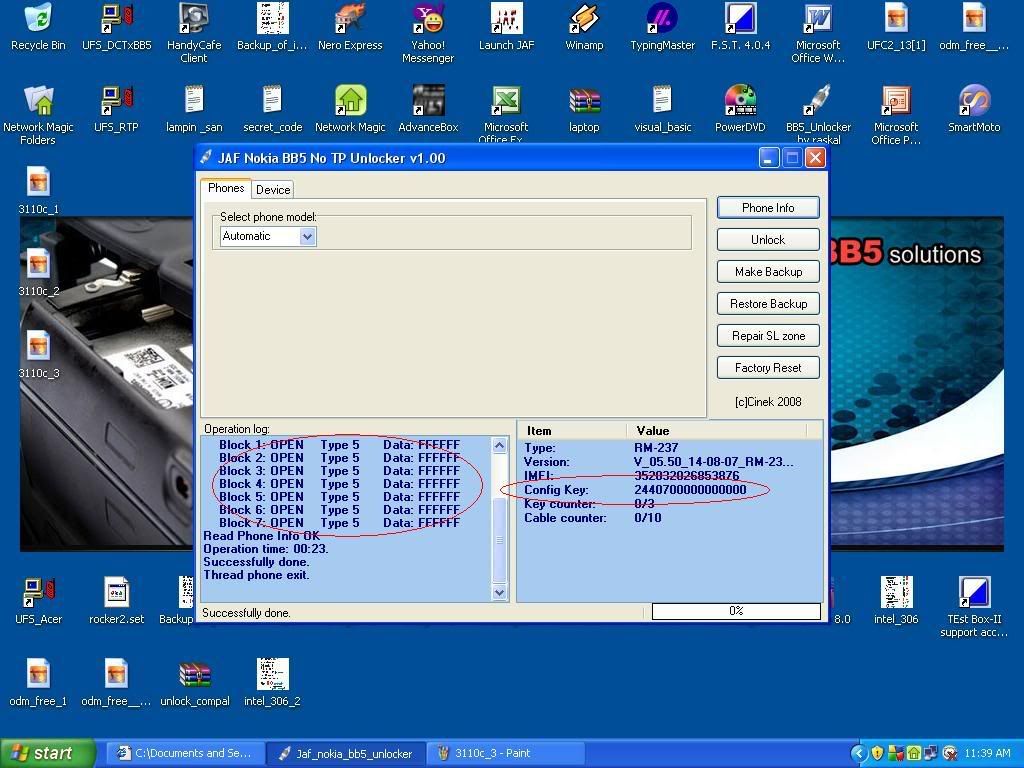Select the 'Operation time: 00:23.' log line

tap(266, 549)
